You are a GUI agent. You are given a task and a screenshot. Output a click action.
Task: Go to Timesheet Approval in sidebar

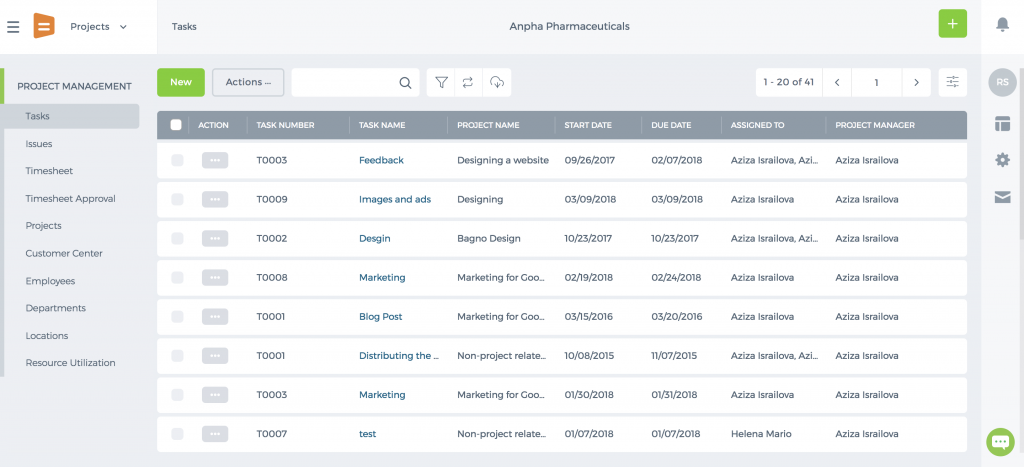coord(71,199)
